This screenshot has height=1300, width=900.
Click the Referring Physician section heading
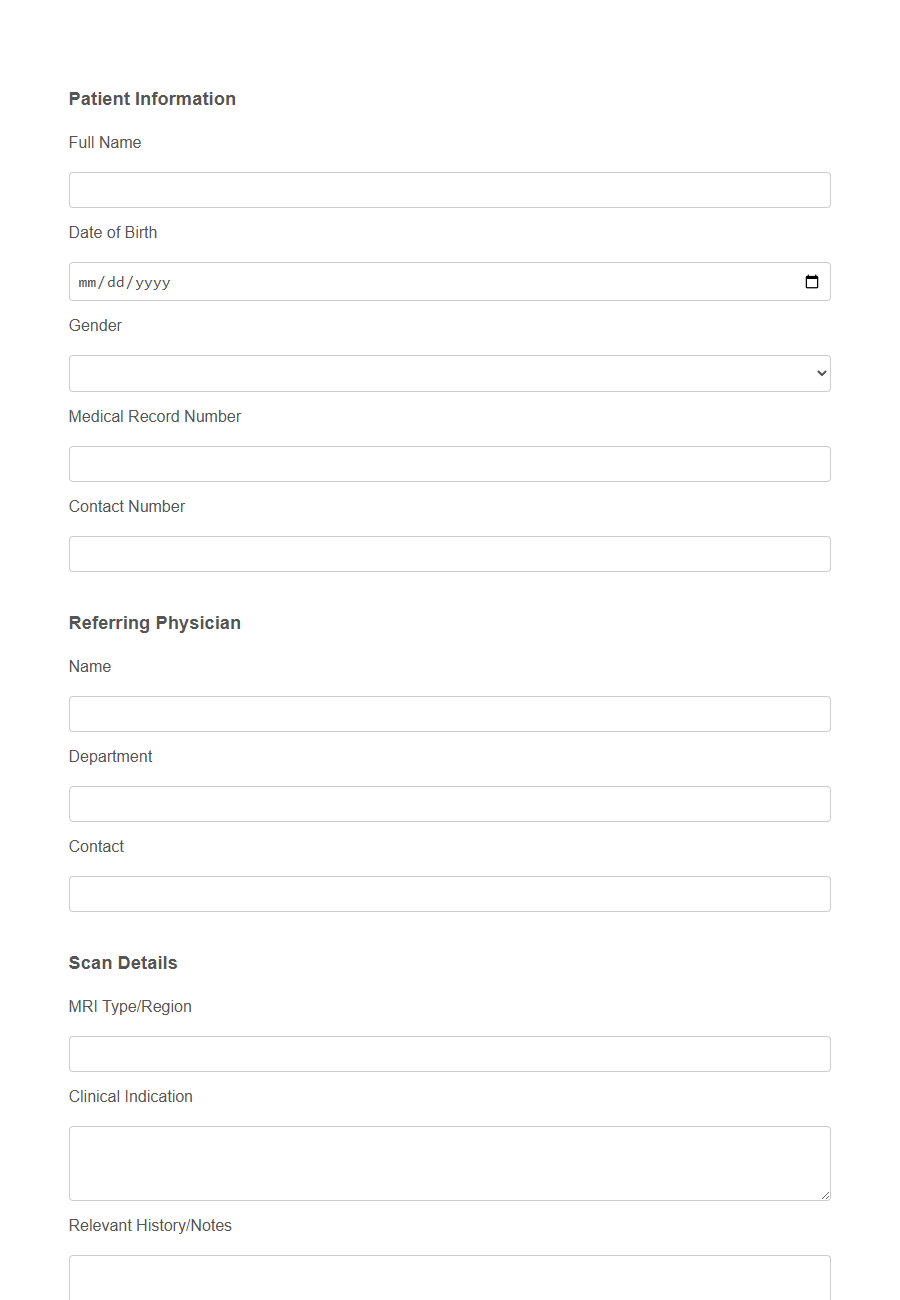click(x=154, y=622)
